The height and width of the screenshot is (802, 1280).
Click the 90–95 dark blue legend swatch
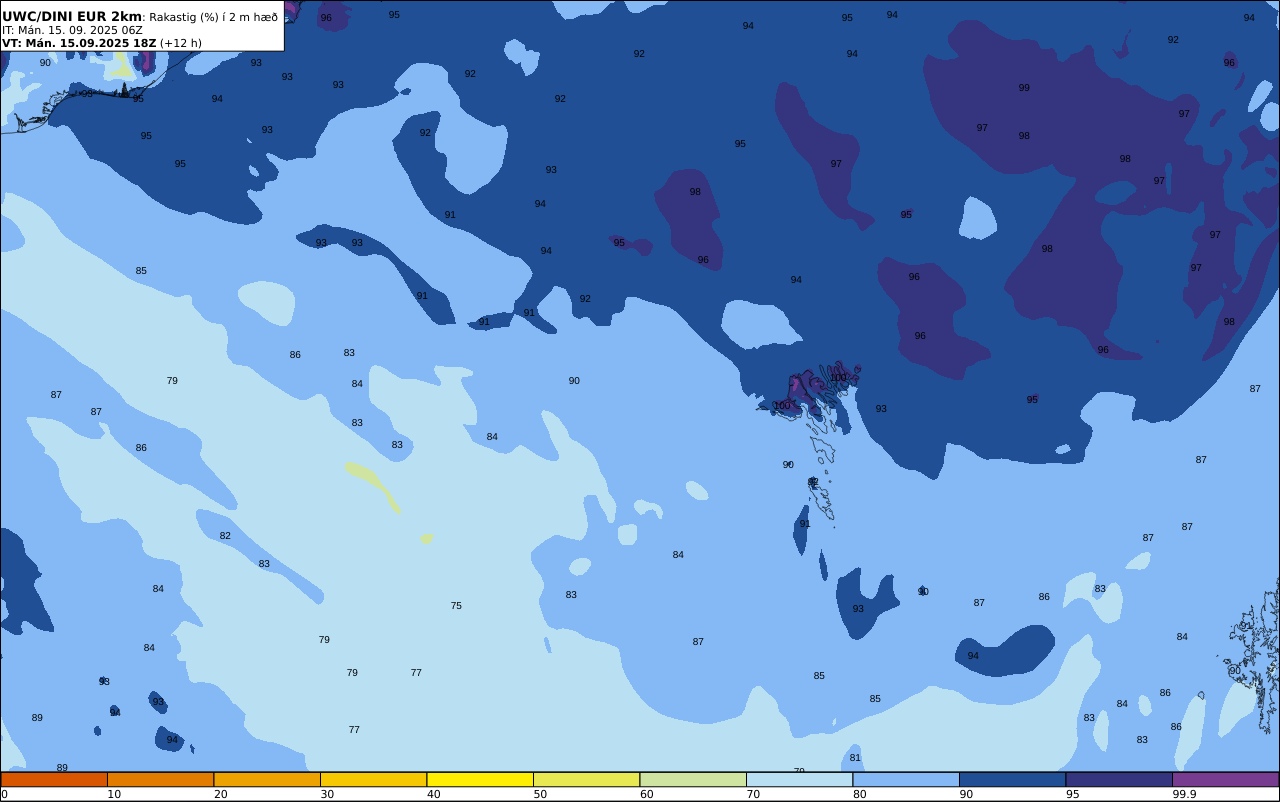[x=1012, y=779]
